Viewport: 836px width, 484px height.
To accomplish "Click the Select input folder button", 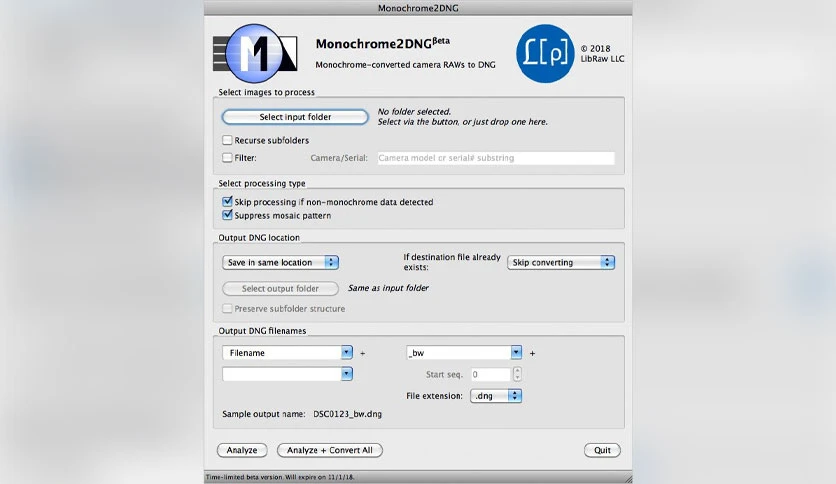I will (295, 117).
